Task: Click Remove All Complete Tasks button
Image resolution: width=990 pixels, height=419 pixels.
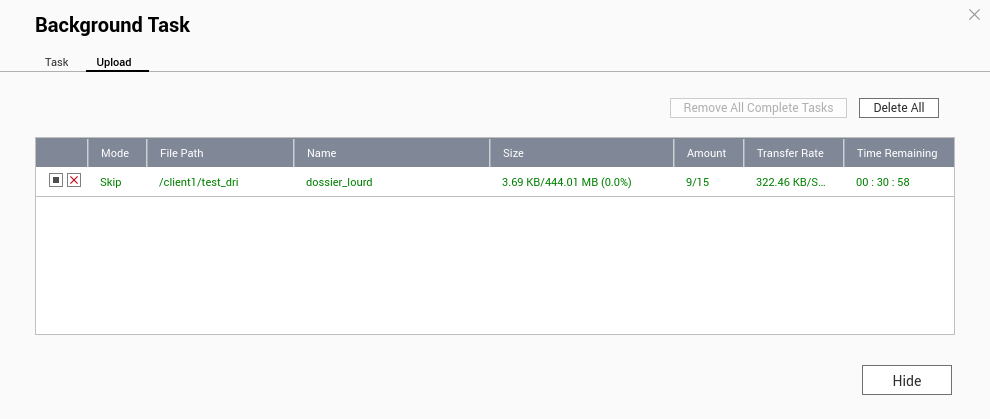Action: pyautogui.click(x=758, y=108)
